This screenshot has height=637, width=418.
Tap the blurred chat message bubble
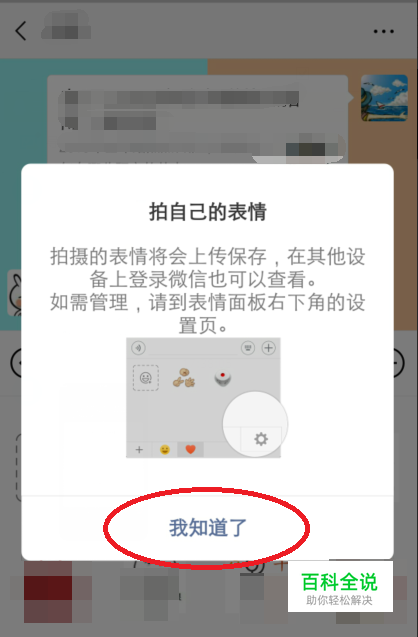click(x=198, y=119)
